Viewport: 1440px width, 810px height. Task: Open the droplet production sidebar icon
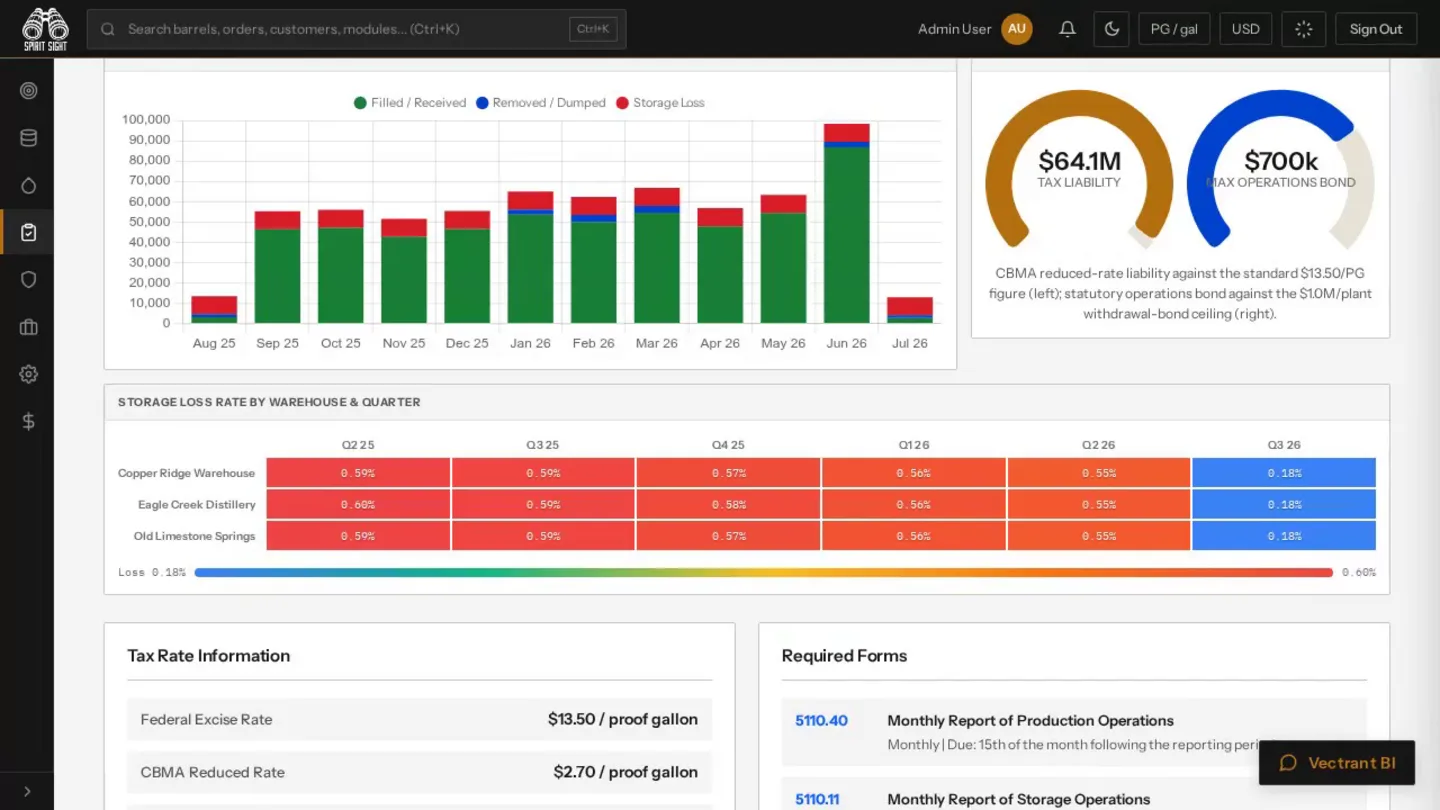coord(28,185)
